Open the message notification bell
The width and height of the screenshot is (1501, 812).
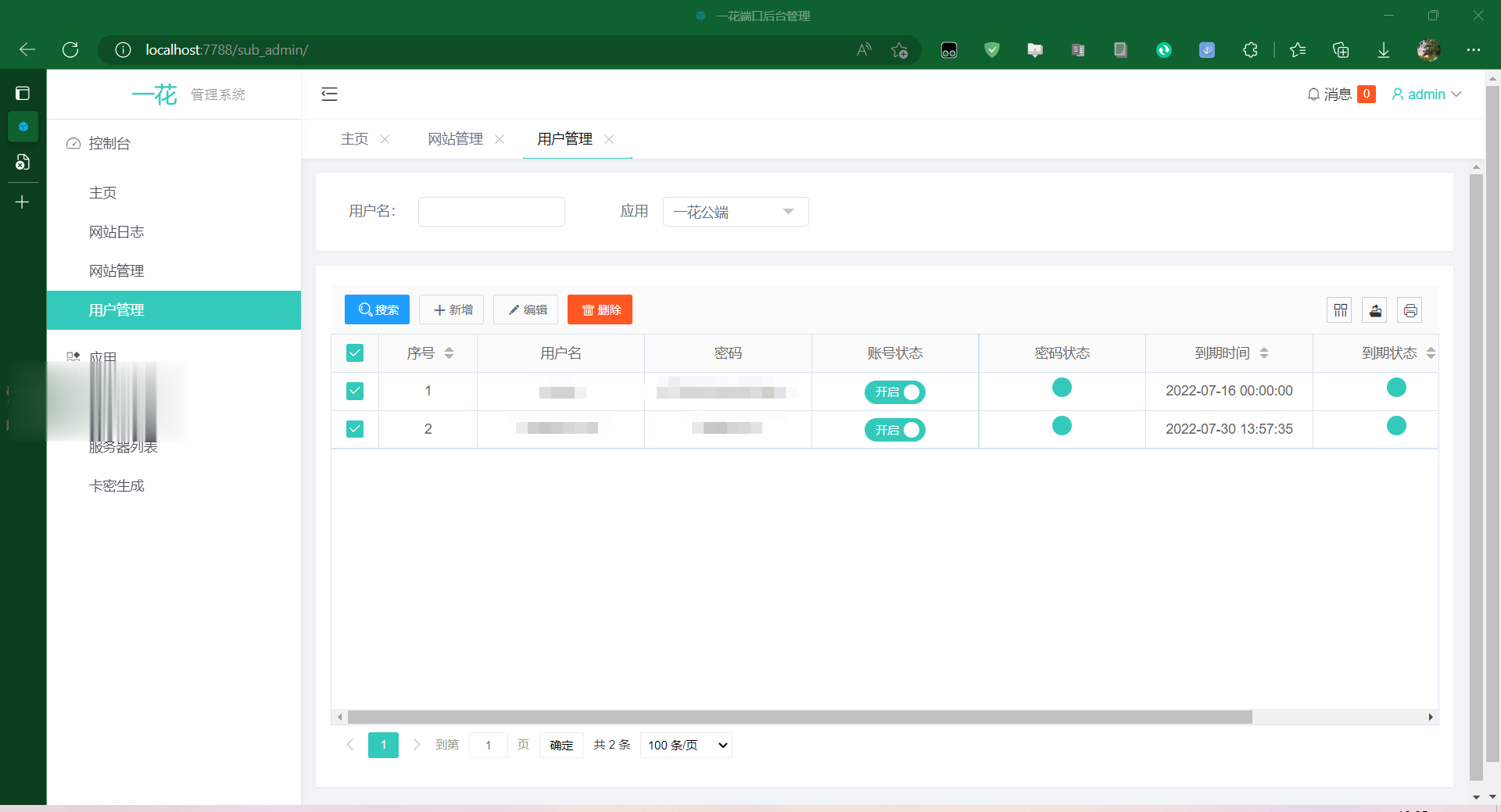pyautogui.click(x=1313, y=95)
